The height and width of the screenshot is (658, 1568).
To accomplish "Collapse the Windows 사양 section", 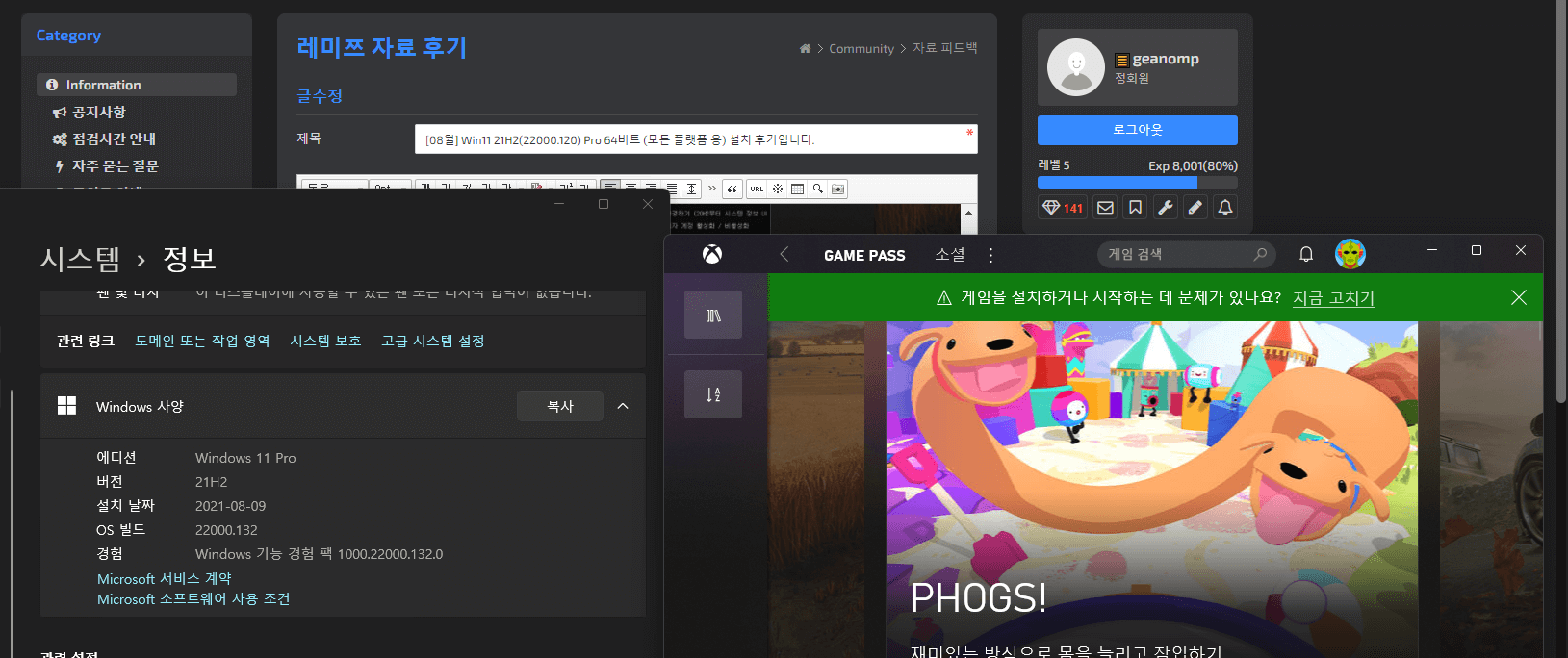I will pos(623,406).
